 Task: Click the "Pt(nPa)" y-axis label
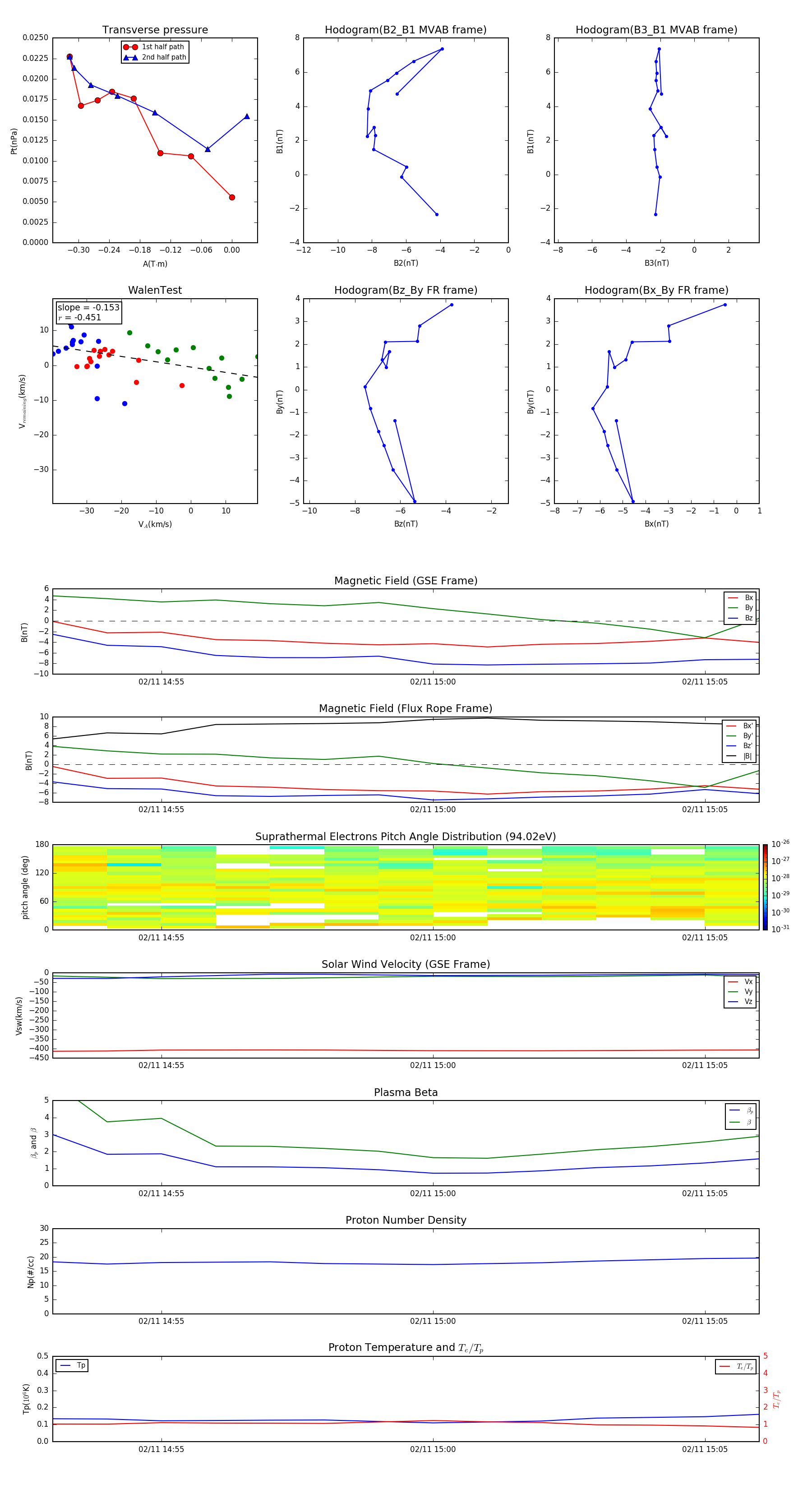point(14,141)
